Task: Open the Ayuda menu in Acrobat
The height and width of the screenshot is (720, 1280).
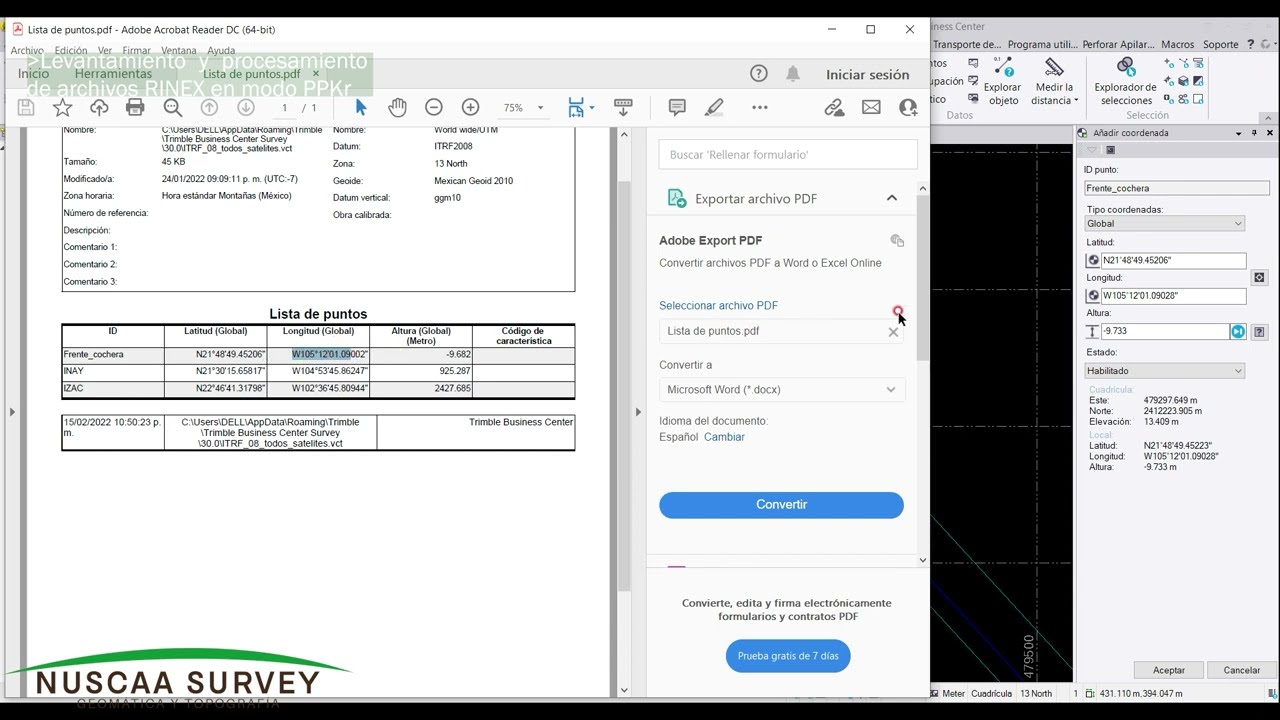Action: tap(221, 50)
